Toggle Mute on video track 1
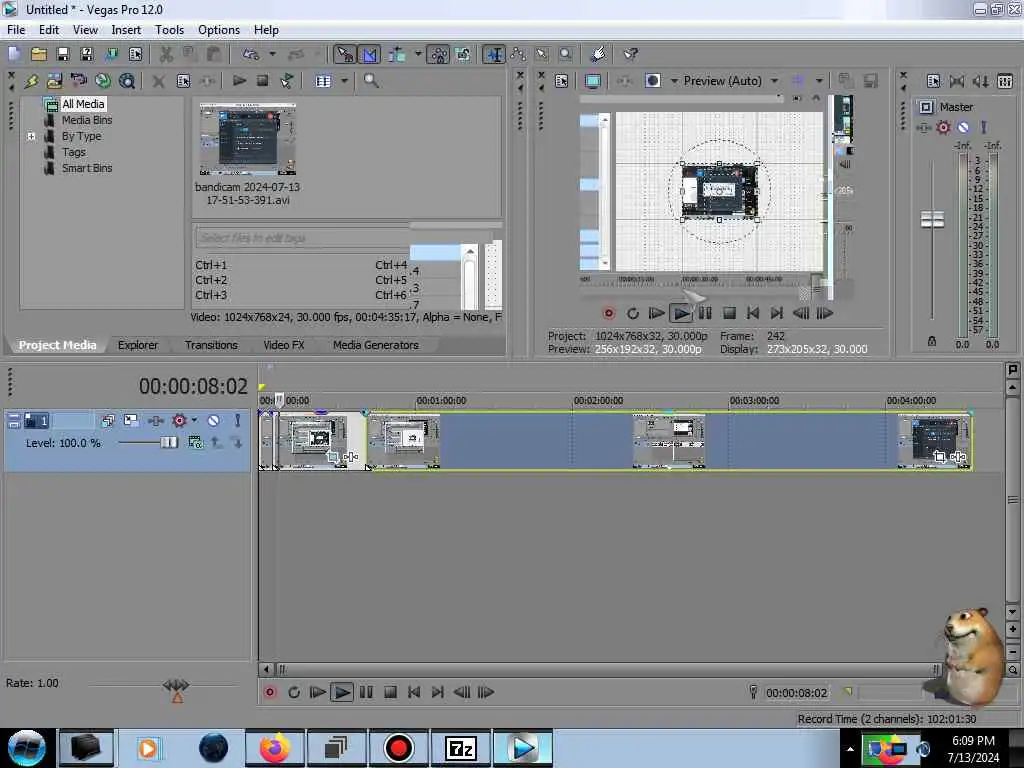 213,421
